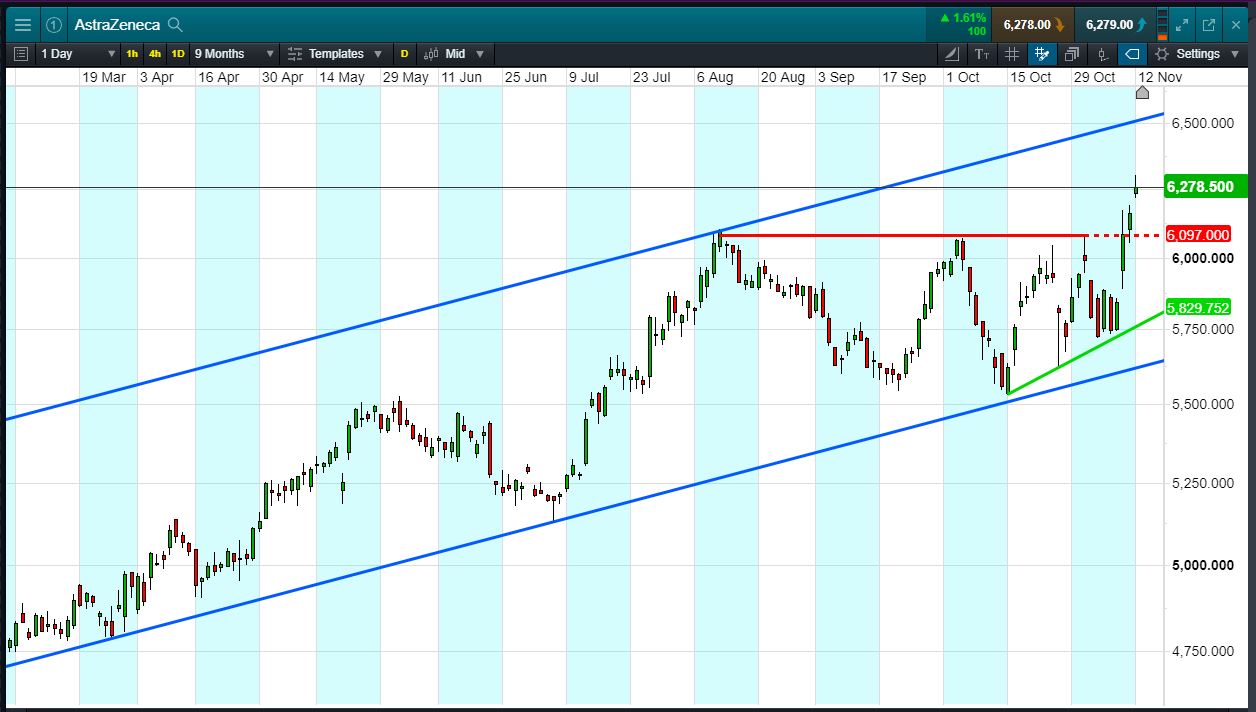Select the 1h quick interval
1256x712 pixels.
point(132,54)
